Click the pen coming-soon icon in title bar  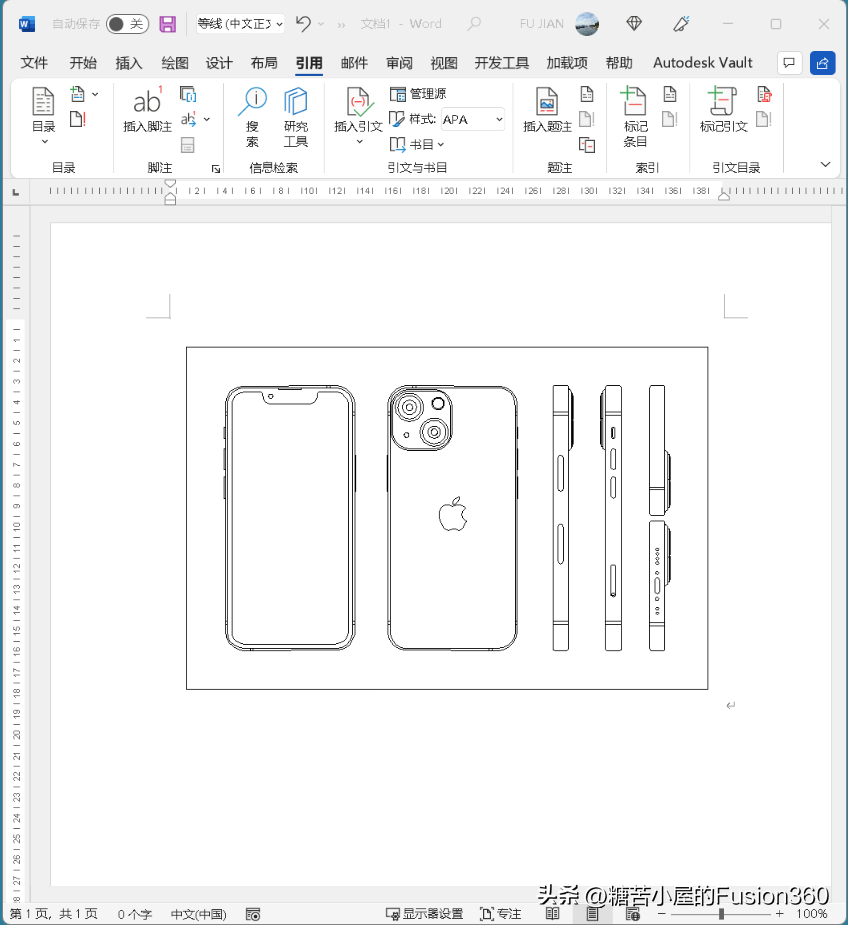[681, 24]
